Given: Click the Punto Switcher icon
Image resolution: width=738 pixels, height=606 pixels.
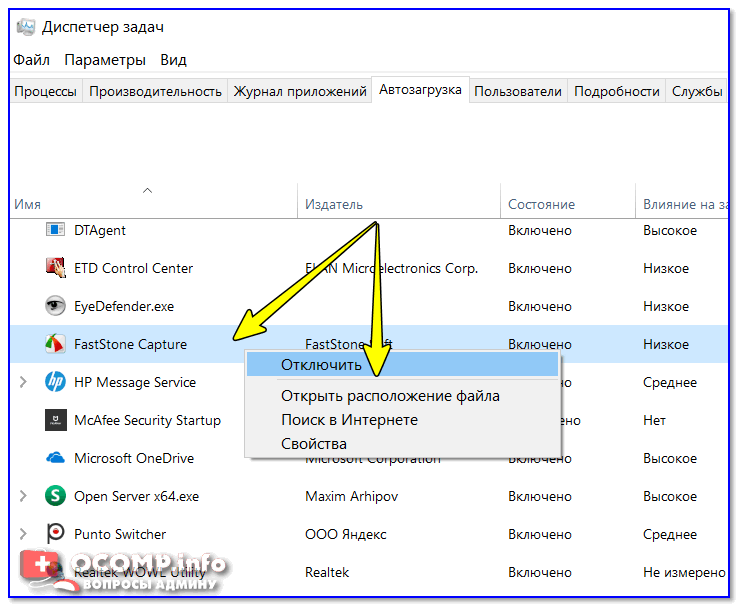Looking at the screenshot, I should pyautogui.click(x=55, y=534).
